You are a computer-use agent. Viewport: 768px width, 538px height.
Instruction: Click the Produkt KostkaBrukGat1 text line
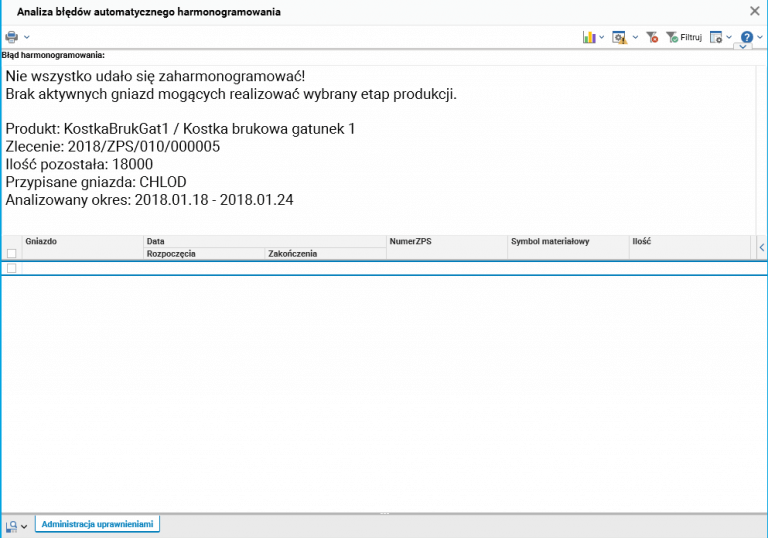(x=180, y=129)
